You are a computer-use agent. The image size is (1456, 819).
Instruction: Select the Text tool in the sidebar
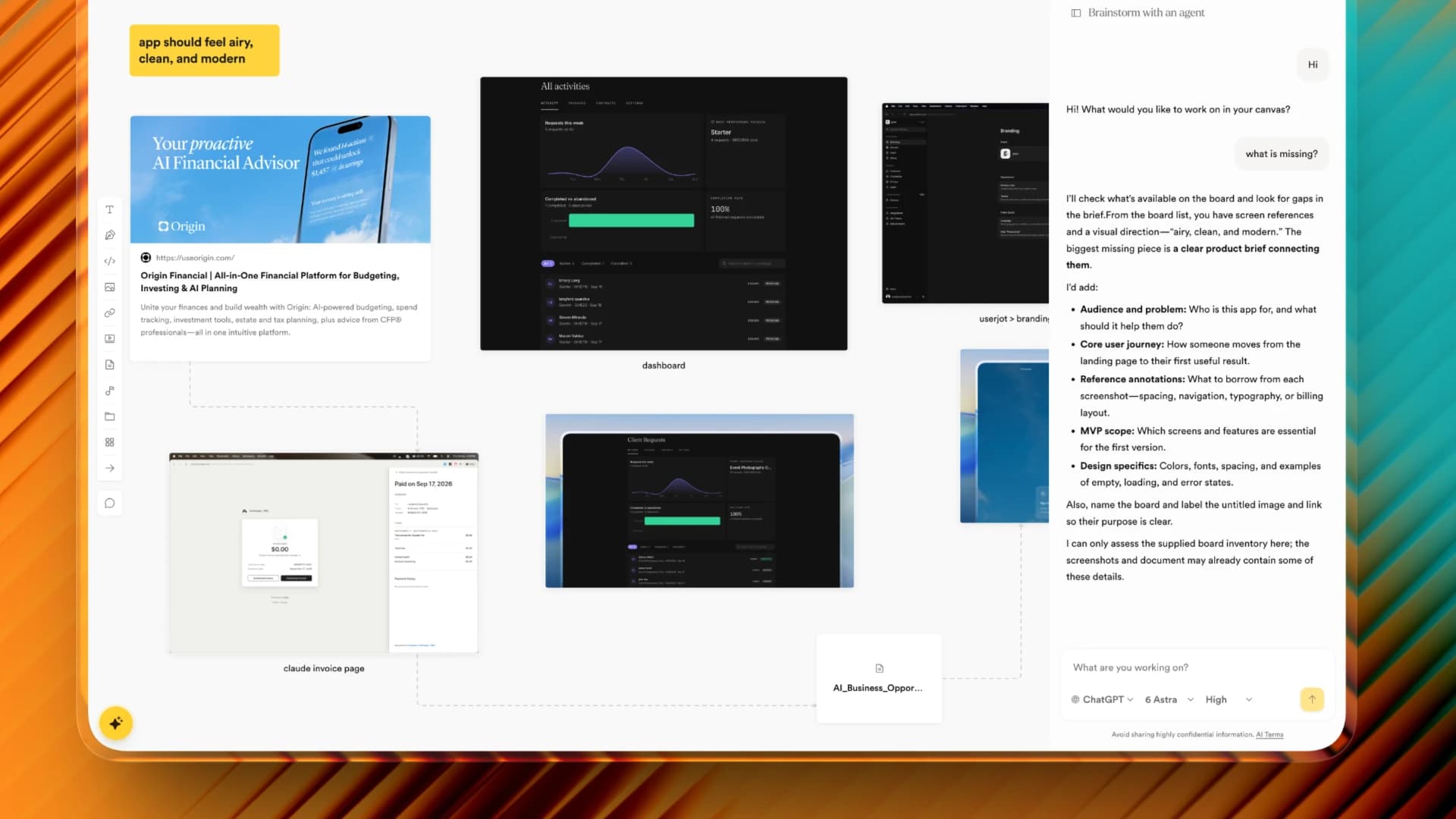tap(110, 209)
